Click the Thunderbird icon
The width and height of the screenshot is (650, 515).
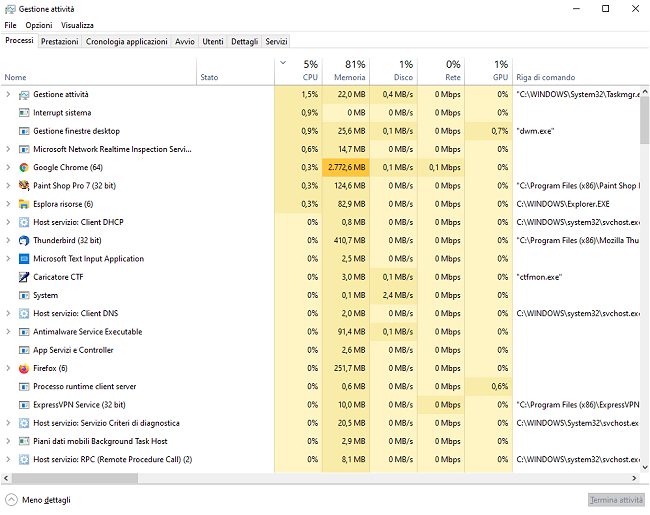[24, 240]
